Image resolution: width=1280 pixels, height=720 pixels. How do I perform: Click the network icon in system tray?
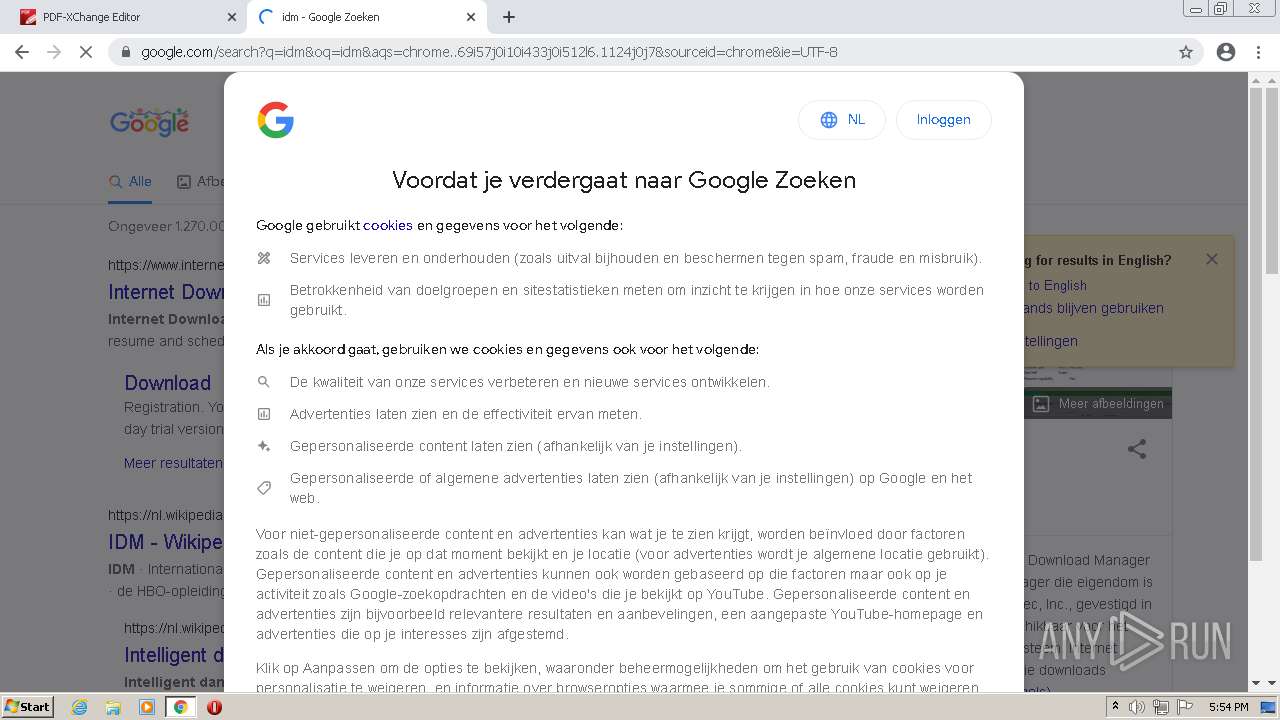tap(1160, 707)
